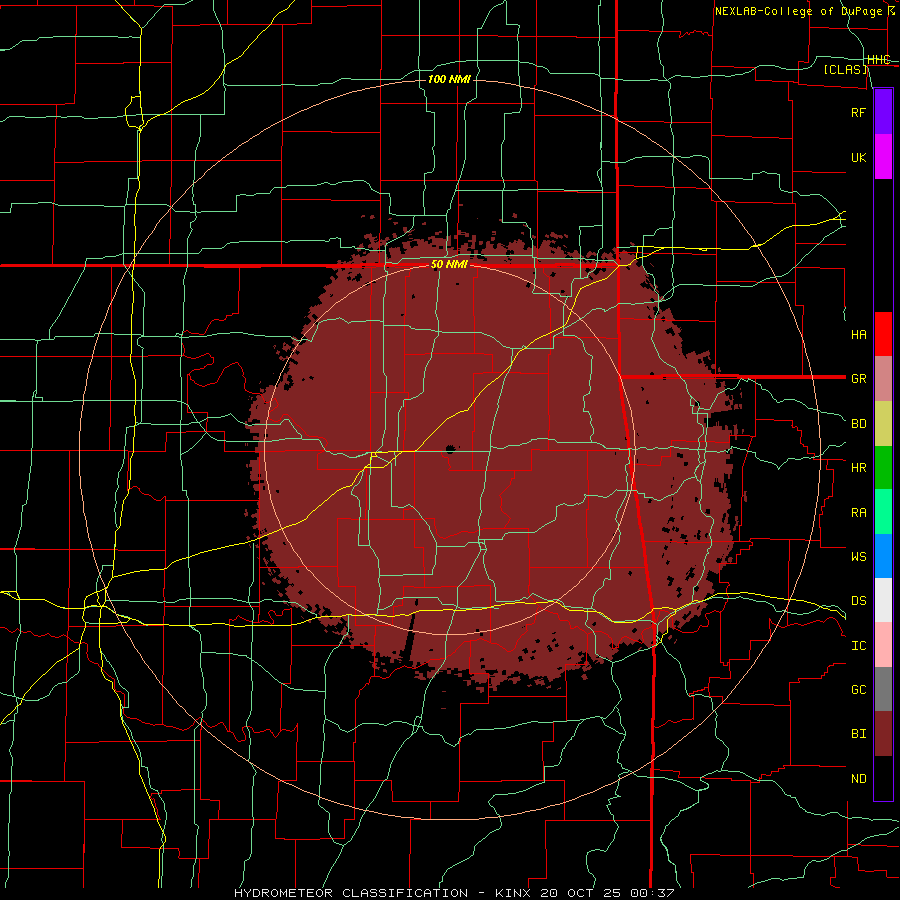Click the RF purple legend color block
This screenshot has width=900, height=900.
tap(883, 112)
